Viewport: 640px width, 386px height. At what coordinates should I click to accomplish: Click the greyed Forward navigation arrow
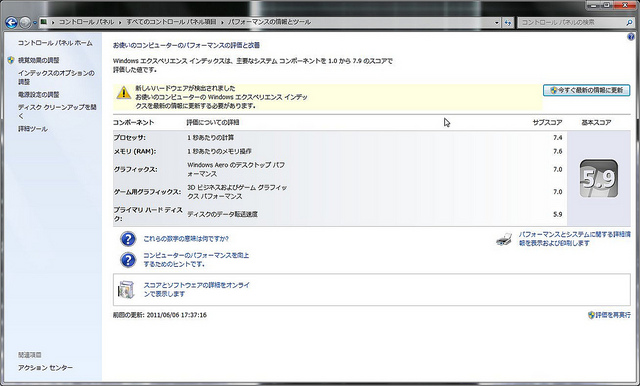pos(25,22)
